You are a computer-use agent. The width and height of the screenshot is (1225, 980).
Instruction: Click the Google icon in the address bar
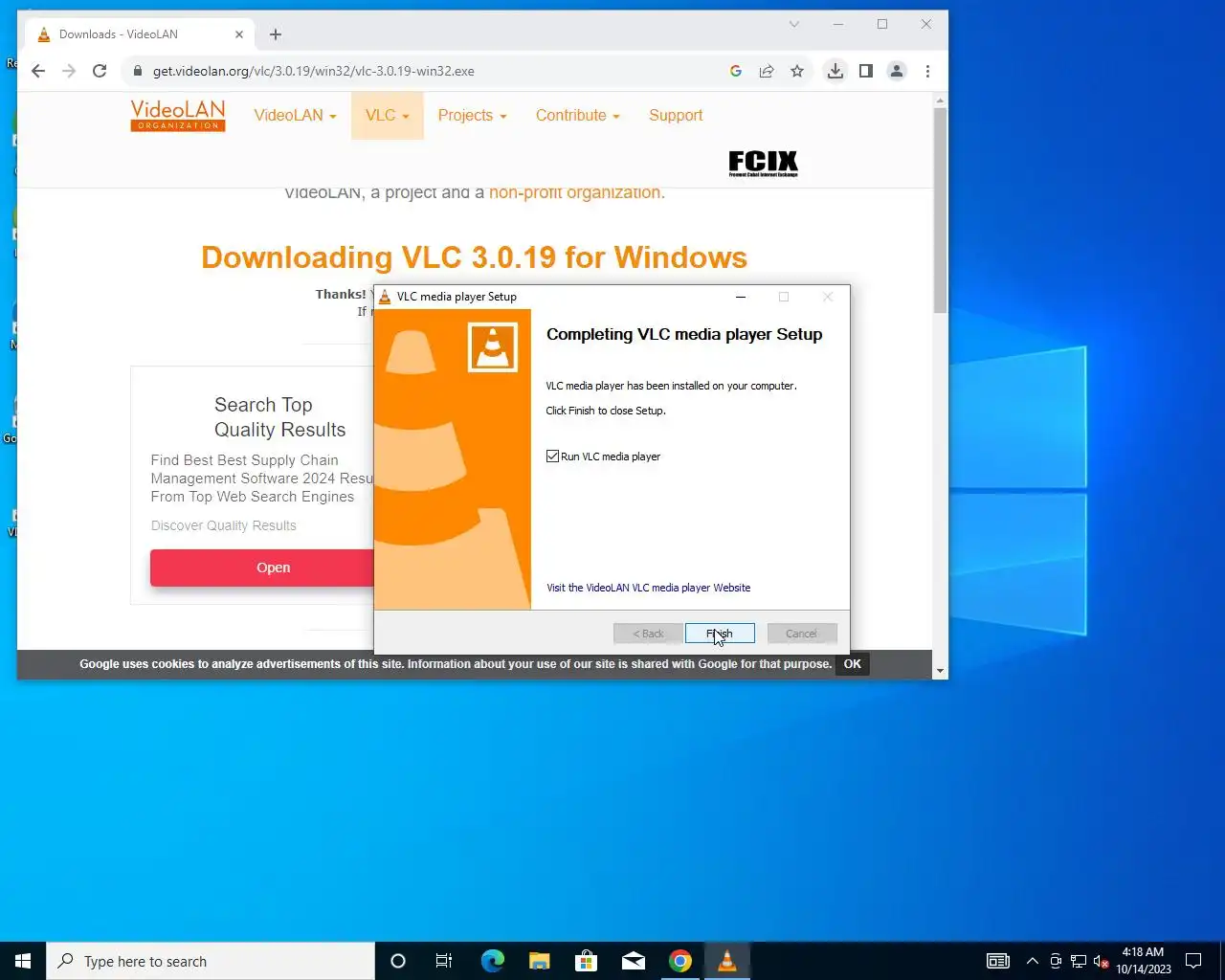click(736, 71)
